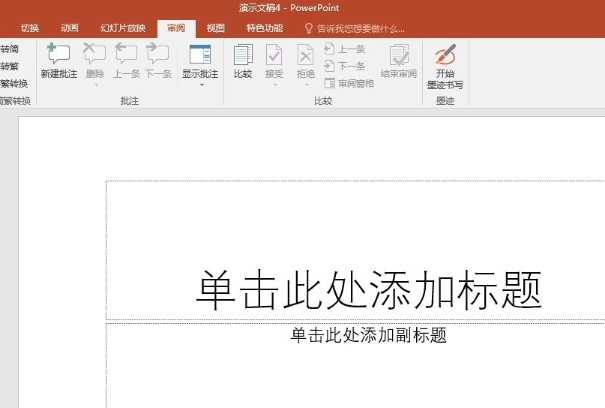Expand the 拒绝 dropdown arrow
This screenshot has height=408, width=605.
click(306, 85)
